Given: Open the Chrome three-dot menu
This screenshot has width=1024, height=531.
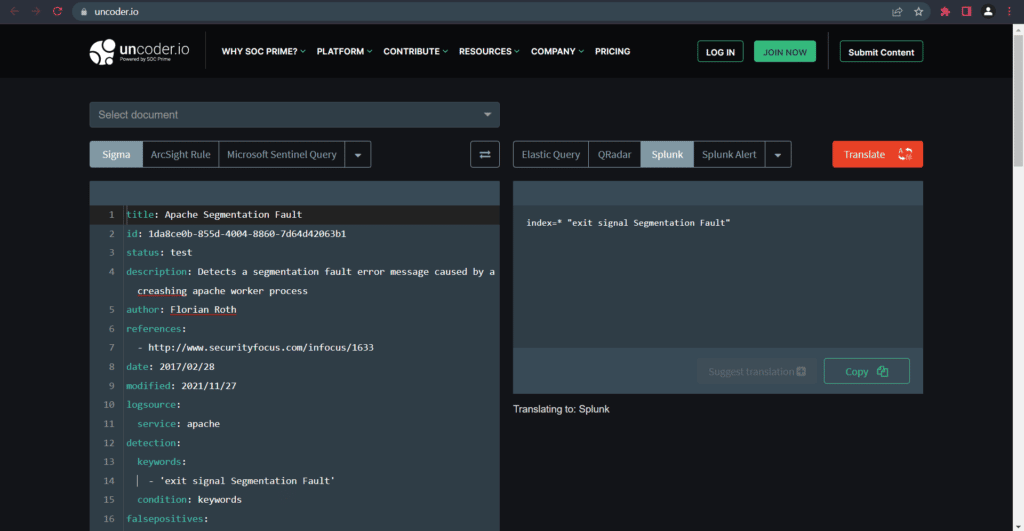Looking at the screenshot, I should 1010,11.
